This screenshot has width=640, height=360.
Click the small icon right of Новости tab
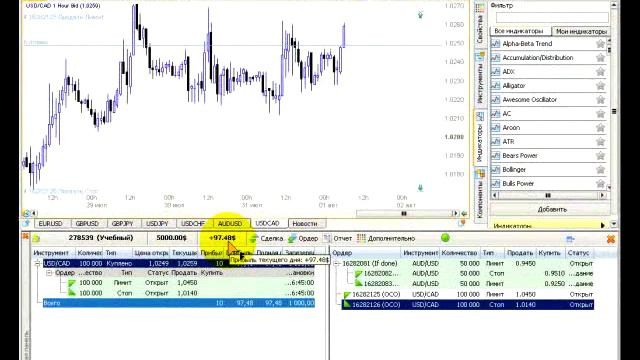tap(462, 223)
